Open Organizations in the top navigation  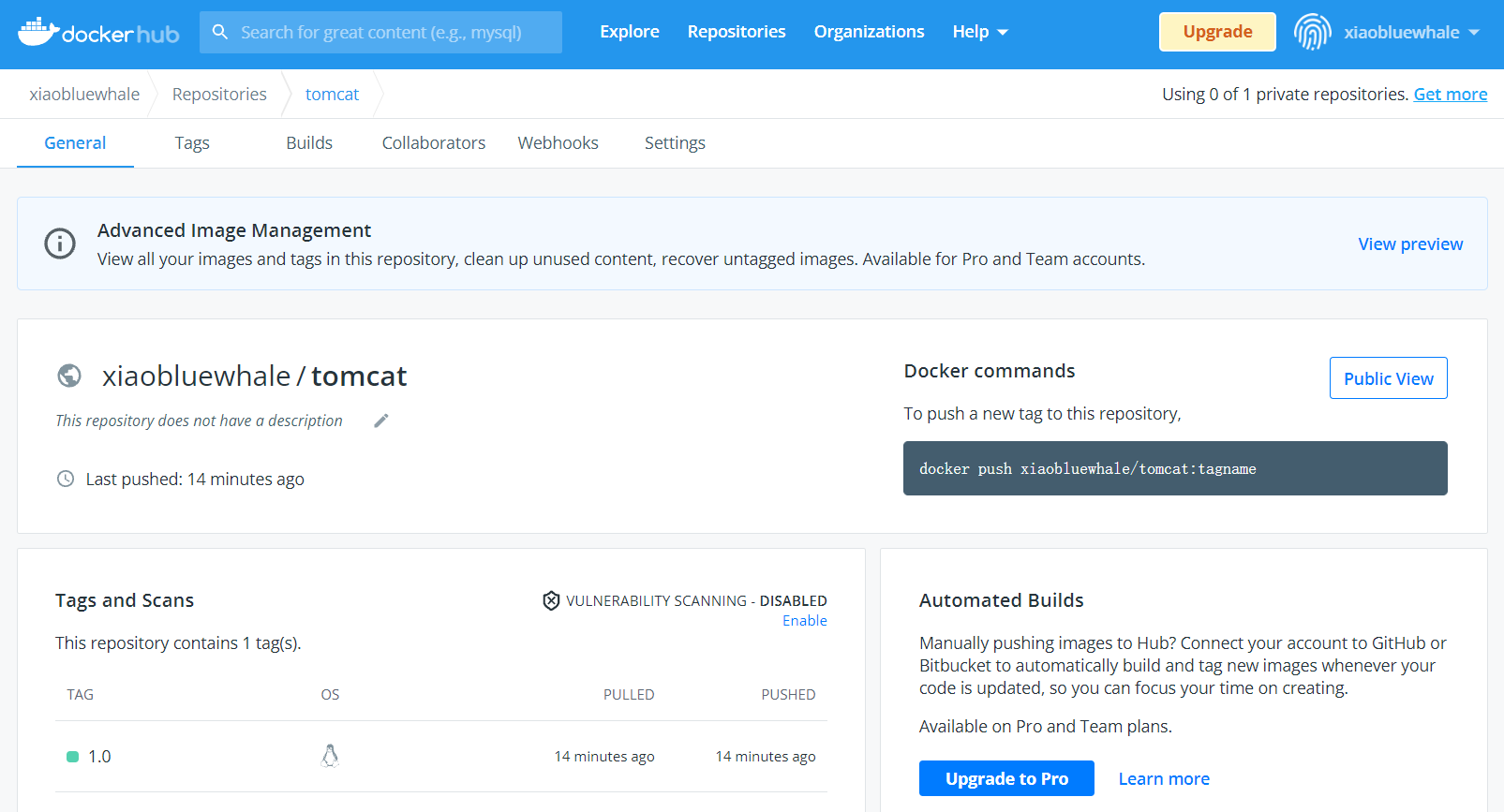click(x=869, y=32)
